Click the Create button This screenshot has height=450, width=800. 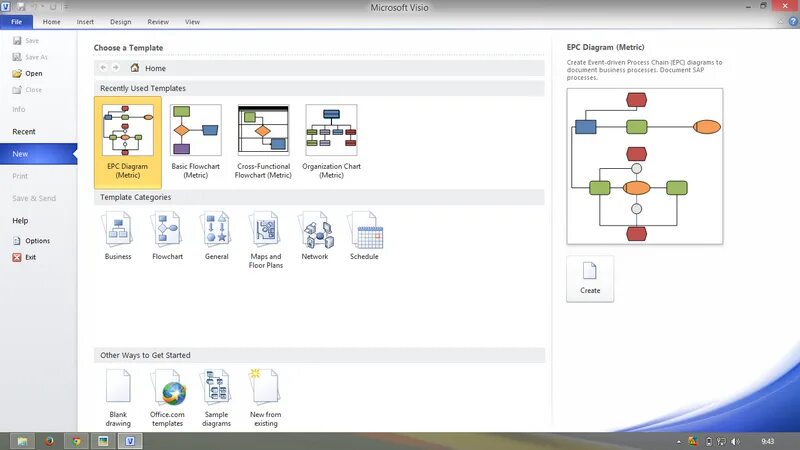point(590,279)
